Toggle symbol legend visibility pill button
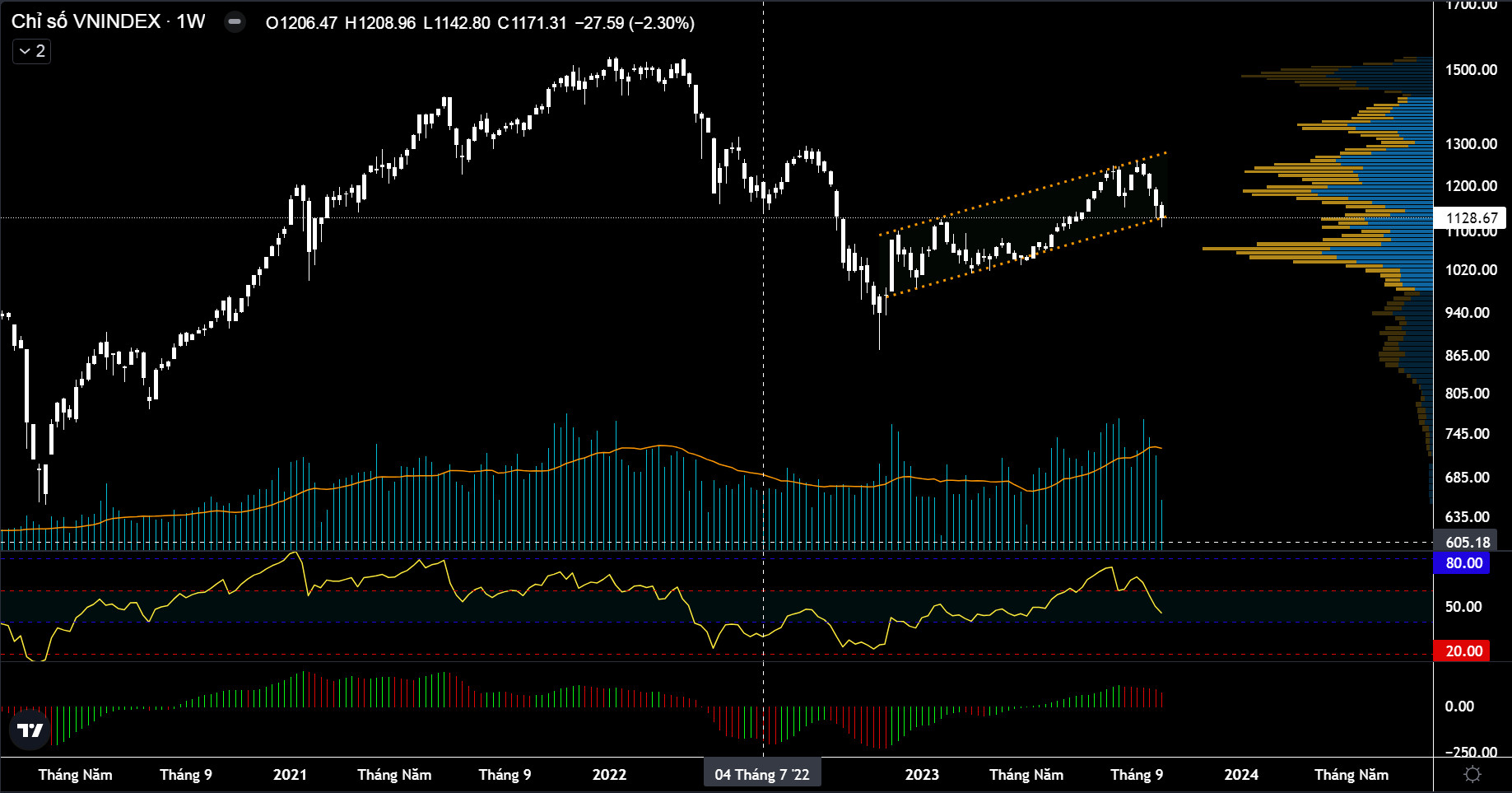1512x793 pixels. pos(235,22)
